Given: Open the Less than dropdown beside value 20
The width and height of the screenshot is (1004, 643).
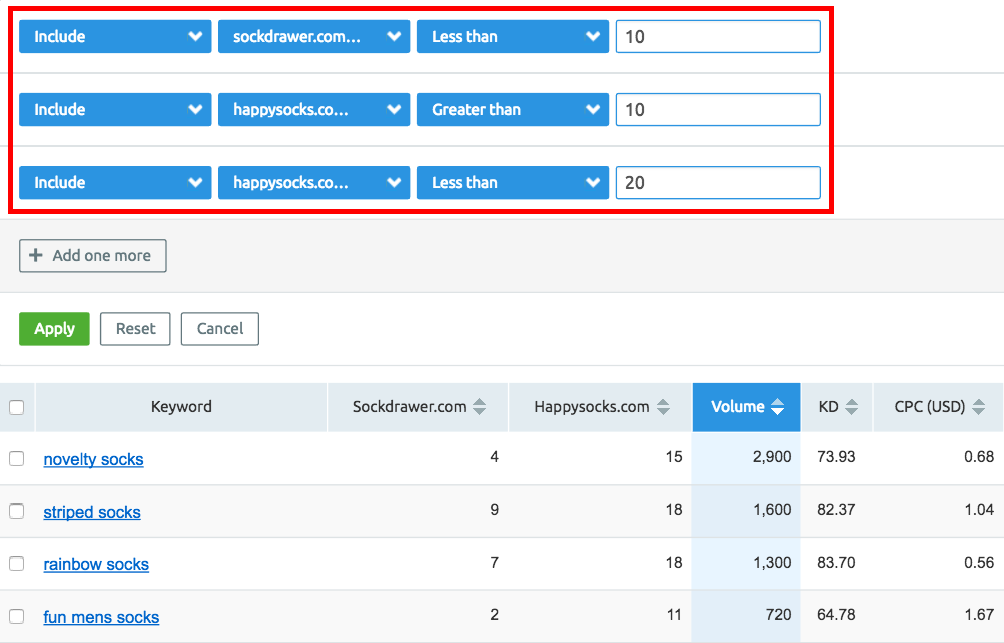Looking at the screenshot, I should coord(513,183).
